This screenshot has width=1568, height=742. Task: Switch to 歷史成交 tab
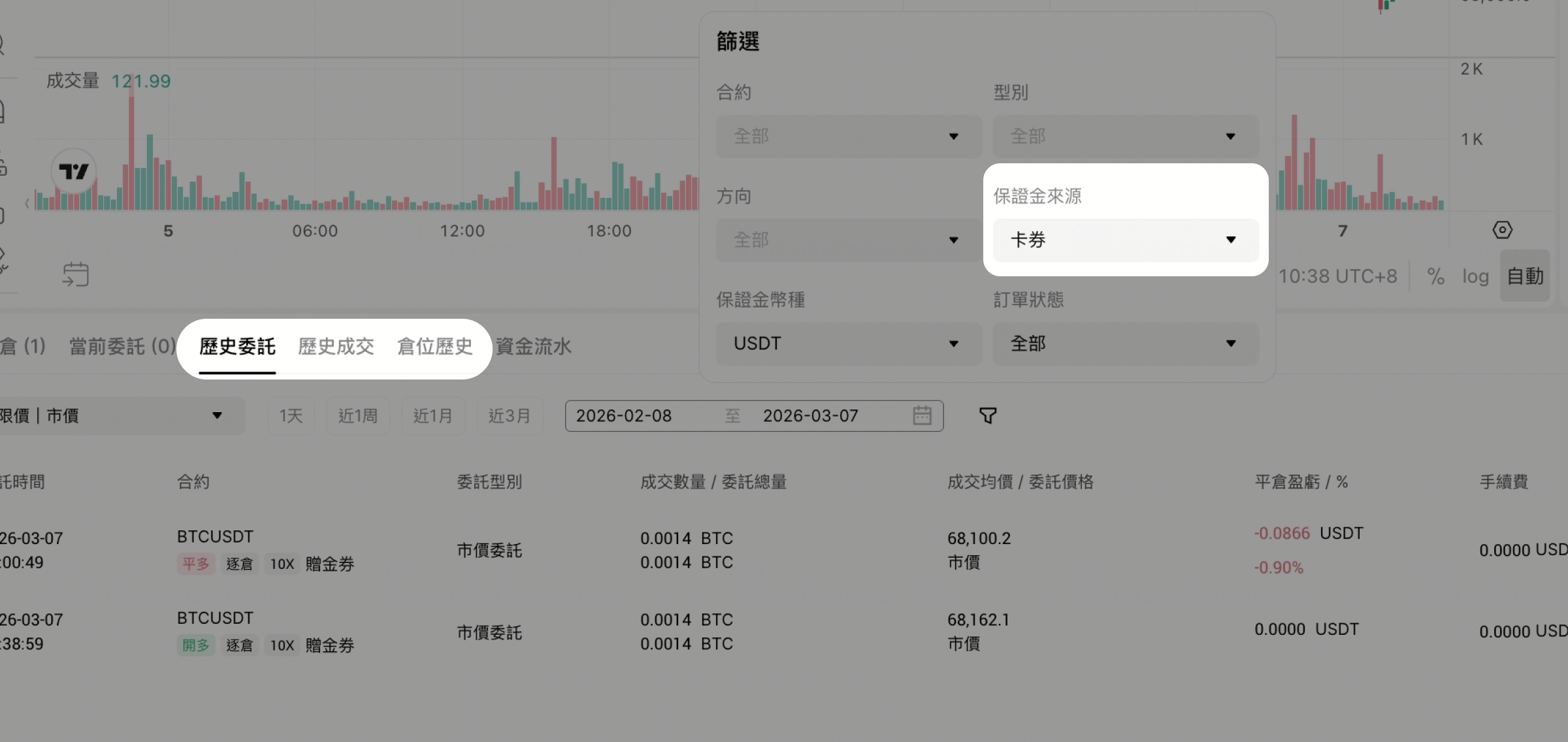[x=336, y=346]
